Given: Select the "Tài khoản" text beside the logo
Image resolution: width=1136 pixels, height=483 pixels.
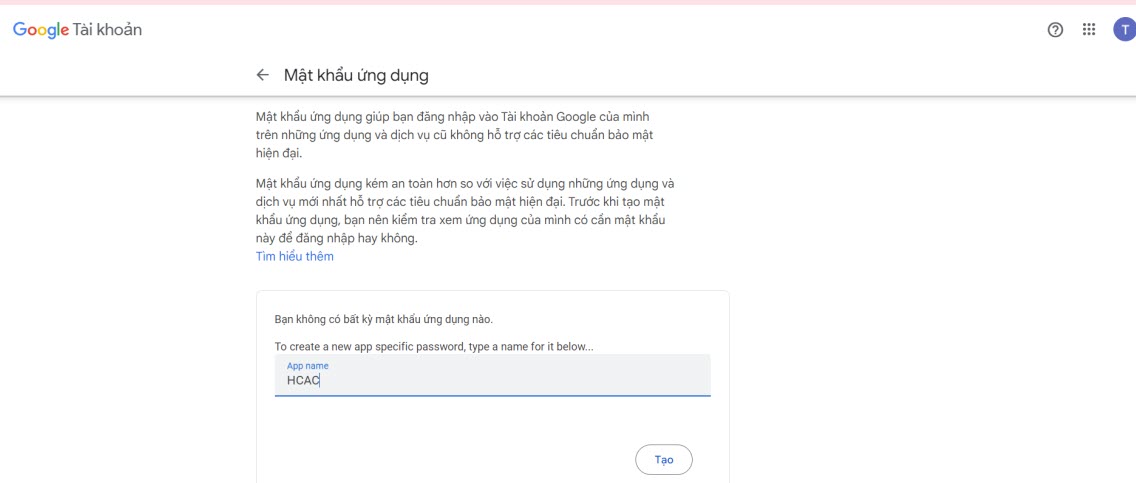Looking at the screenshot, I should [108, 30].
